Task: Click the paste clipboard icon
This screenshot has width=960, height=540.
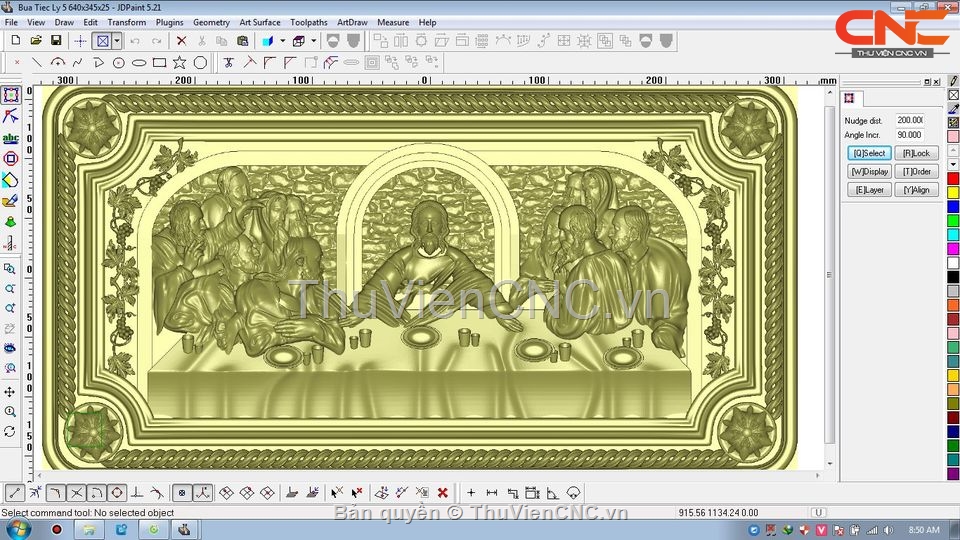Action: pos(242,41)
